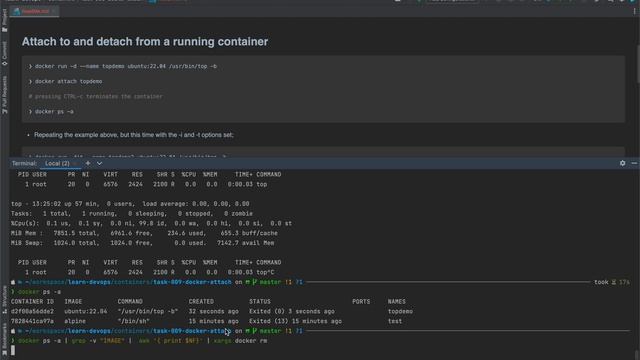Open the Structure tool window
The image size is (640, 360).
[4, 299]
